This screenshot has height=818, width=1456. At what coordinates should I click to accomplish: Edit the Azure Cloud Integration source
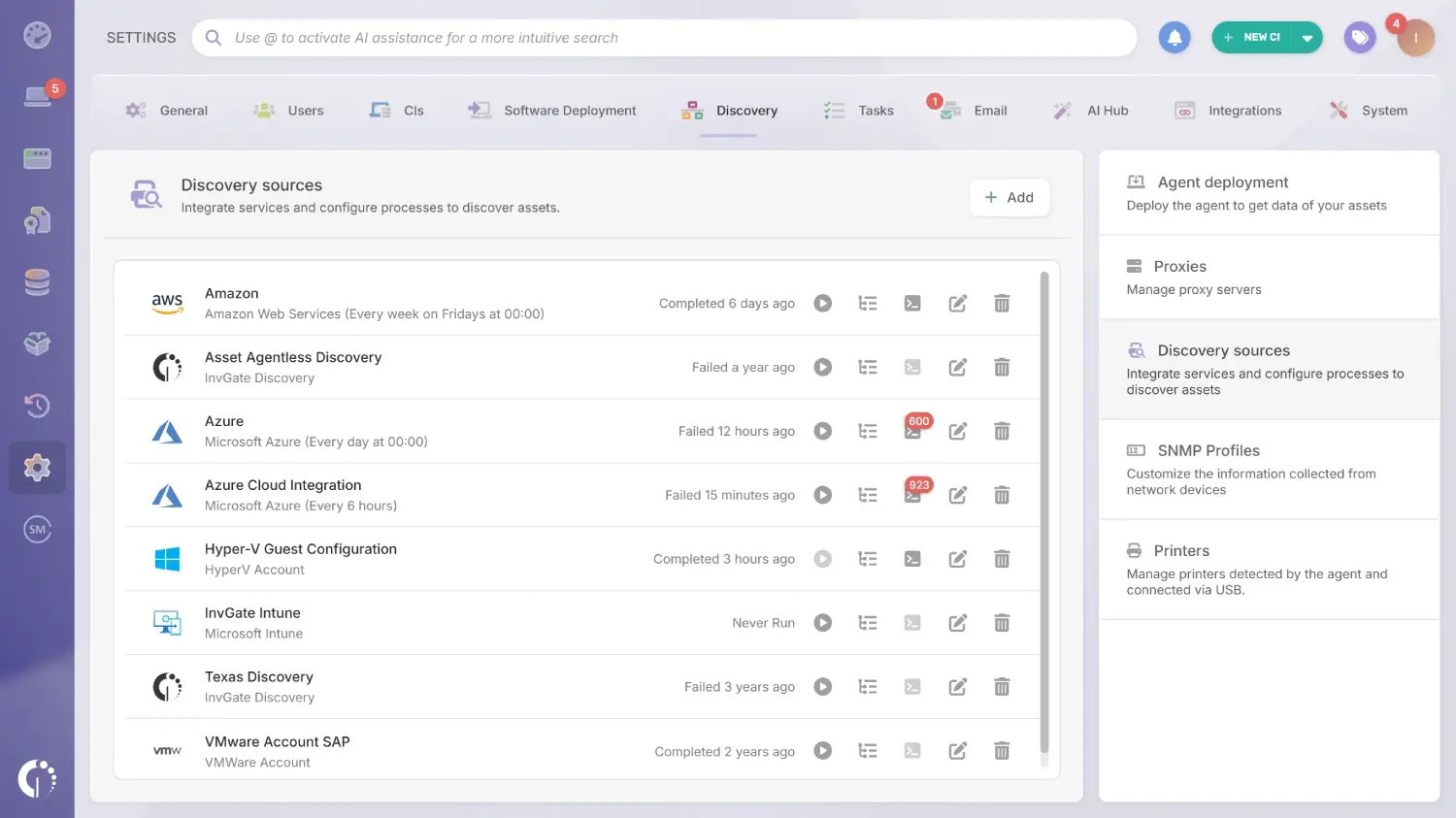click(x=957, y=495)
